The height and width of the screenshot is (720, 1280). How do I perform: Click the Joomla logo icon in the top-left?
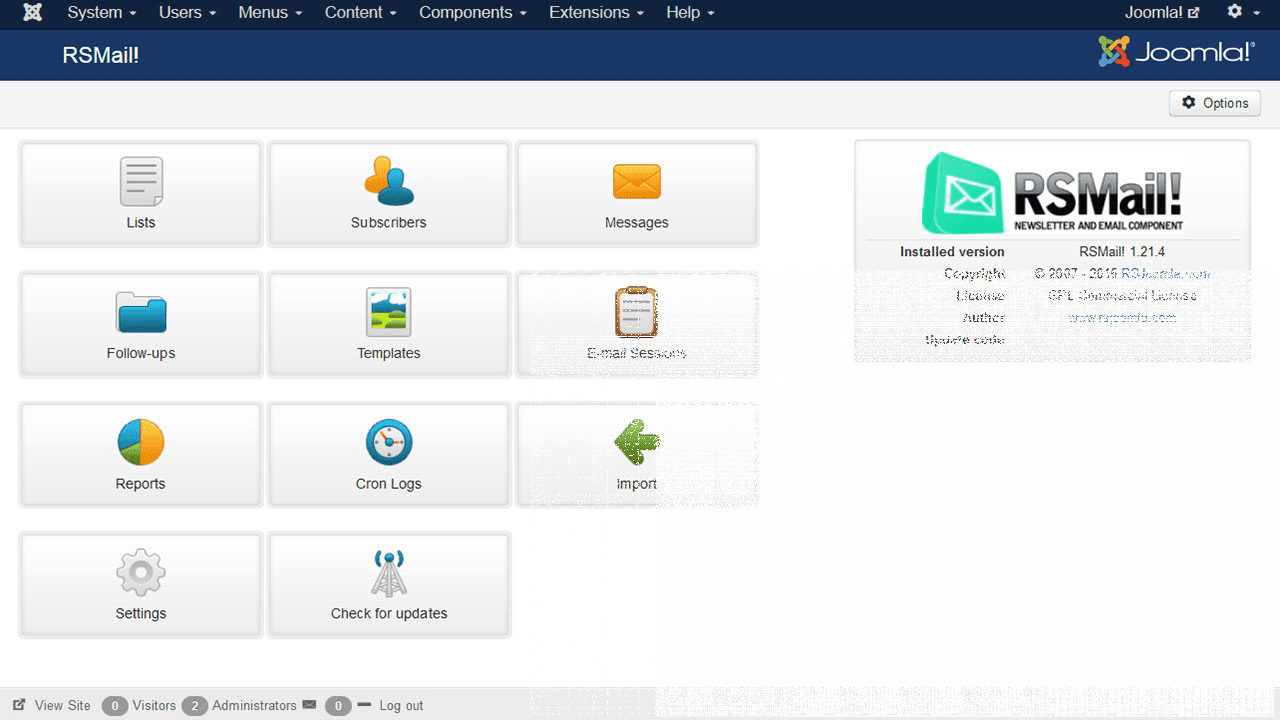pyautogui.click(x=33, y=13)
